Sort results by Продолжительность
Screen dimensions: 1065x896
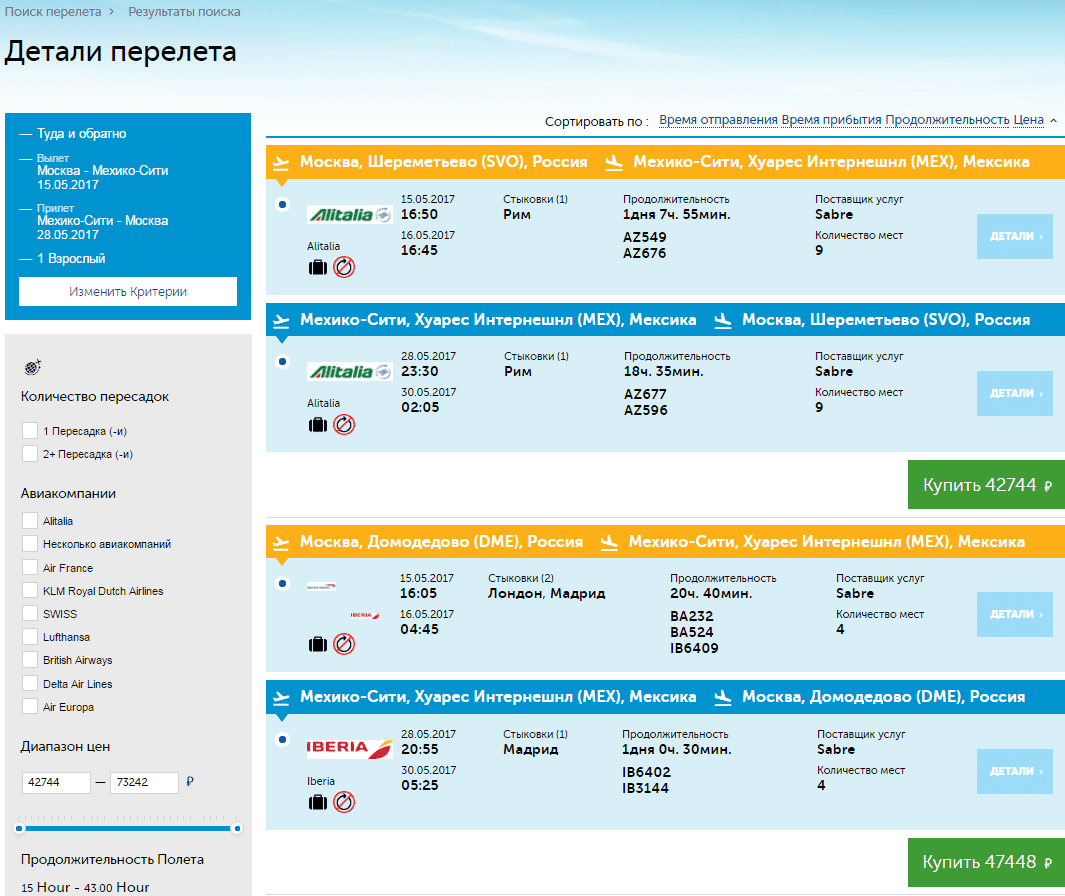(947, 120)
